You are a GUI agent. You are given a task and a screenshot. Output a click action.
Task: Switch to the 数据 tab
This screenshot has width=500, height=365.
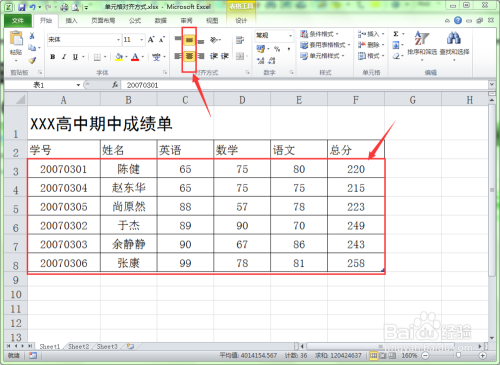tap(161, 21)
